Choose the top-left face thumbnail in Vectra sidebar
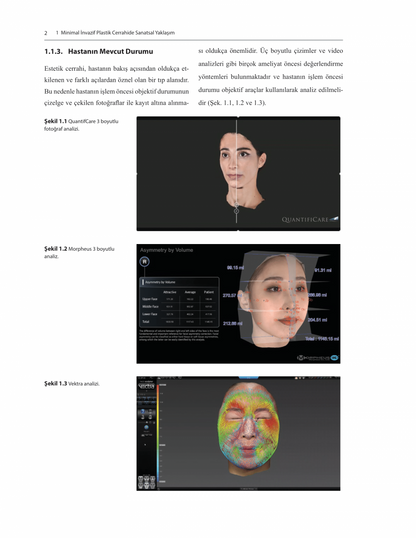The height and width of the screenshot is (538, 416). (x=140, y=478)
